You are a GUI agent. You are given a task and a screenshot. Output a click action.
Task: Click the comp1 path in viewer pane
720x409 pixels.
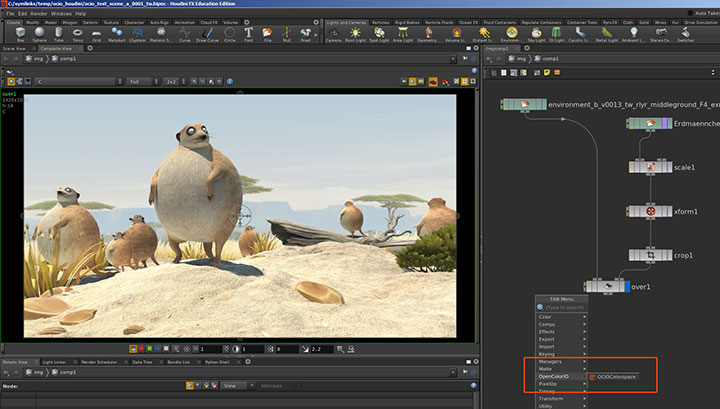coord(64,59)
